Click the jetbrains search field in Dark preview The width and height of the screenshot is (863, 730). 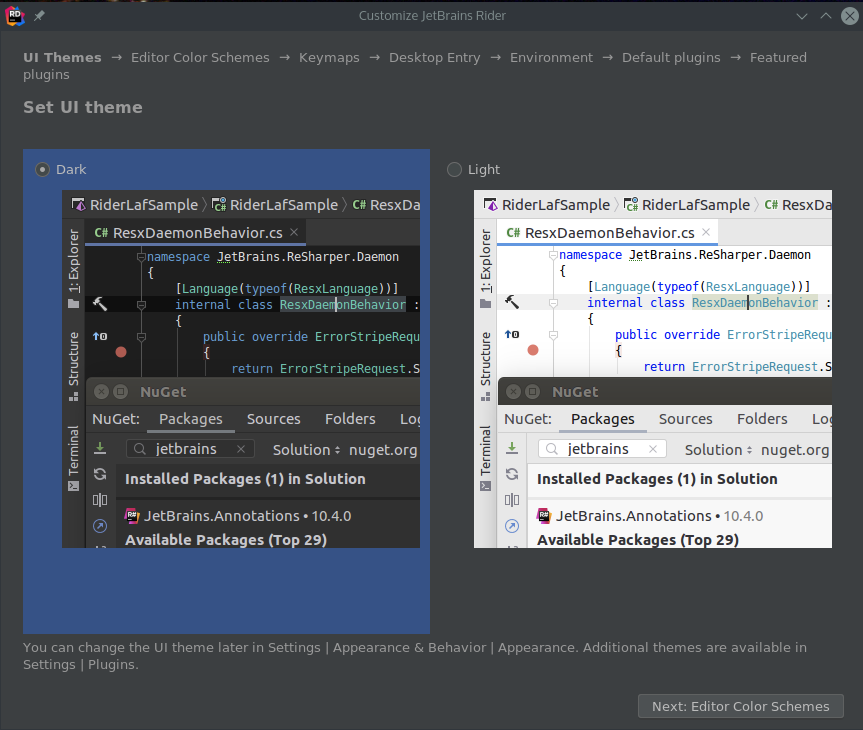coord(190,449)
